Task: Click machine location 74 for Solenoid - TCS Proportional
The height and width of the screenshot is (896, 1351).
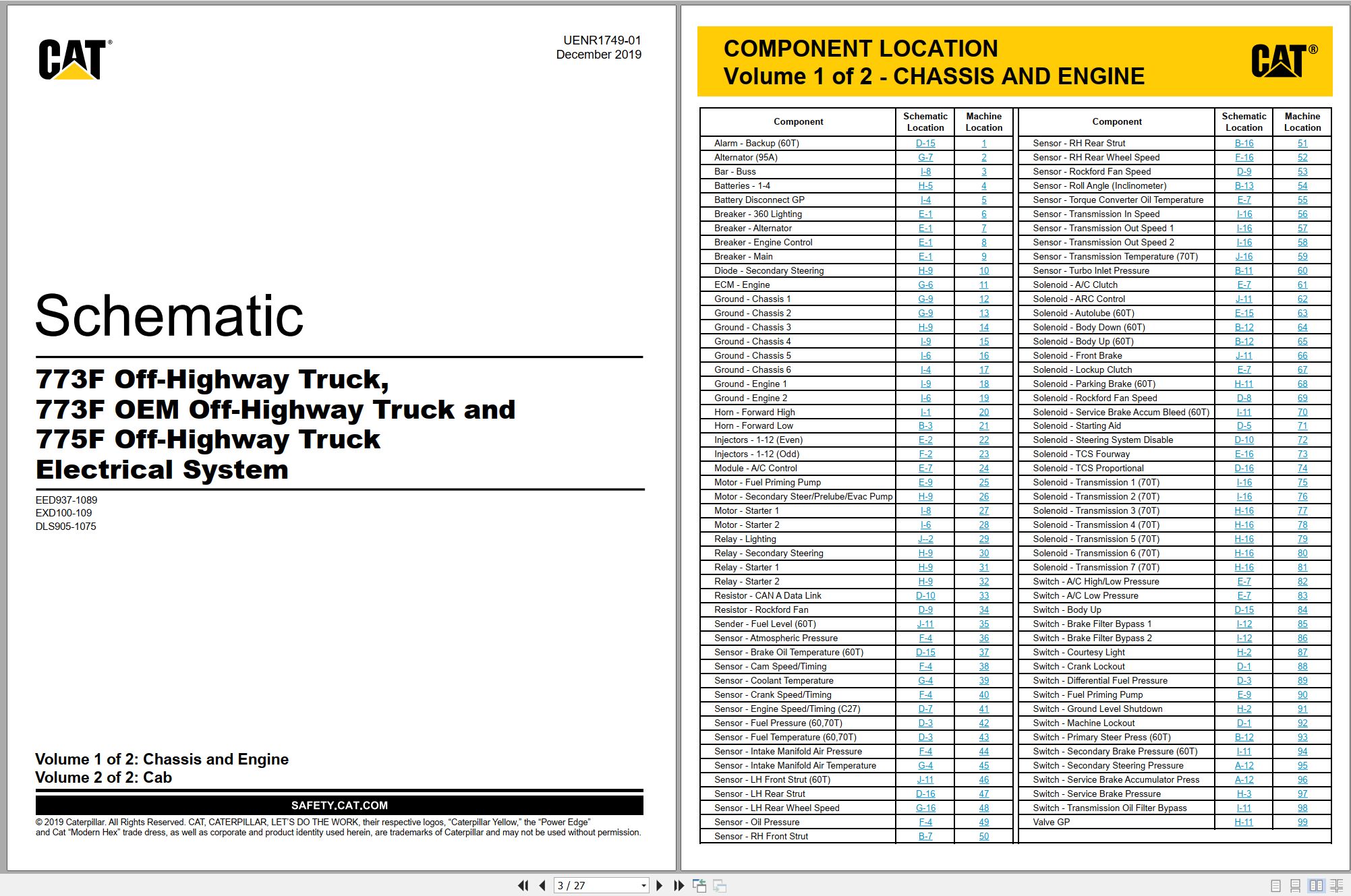Action: click(x=1302, y=469)
